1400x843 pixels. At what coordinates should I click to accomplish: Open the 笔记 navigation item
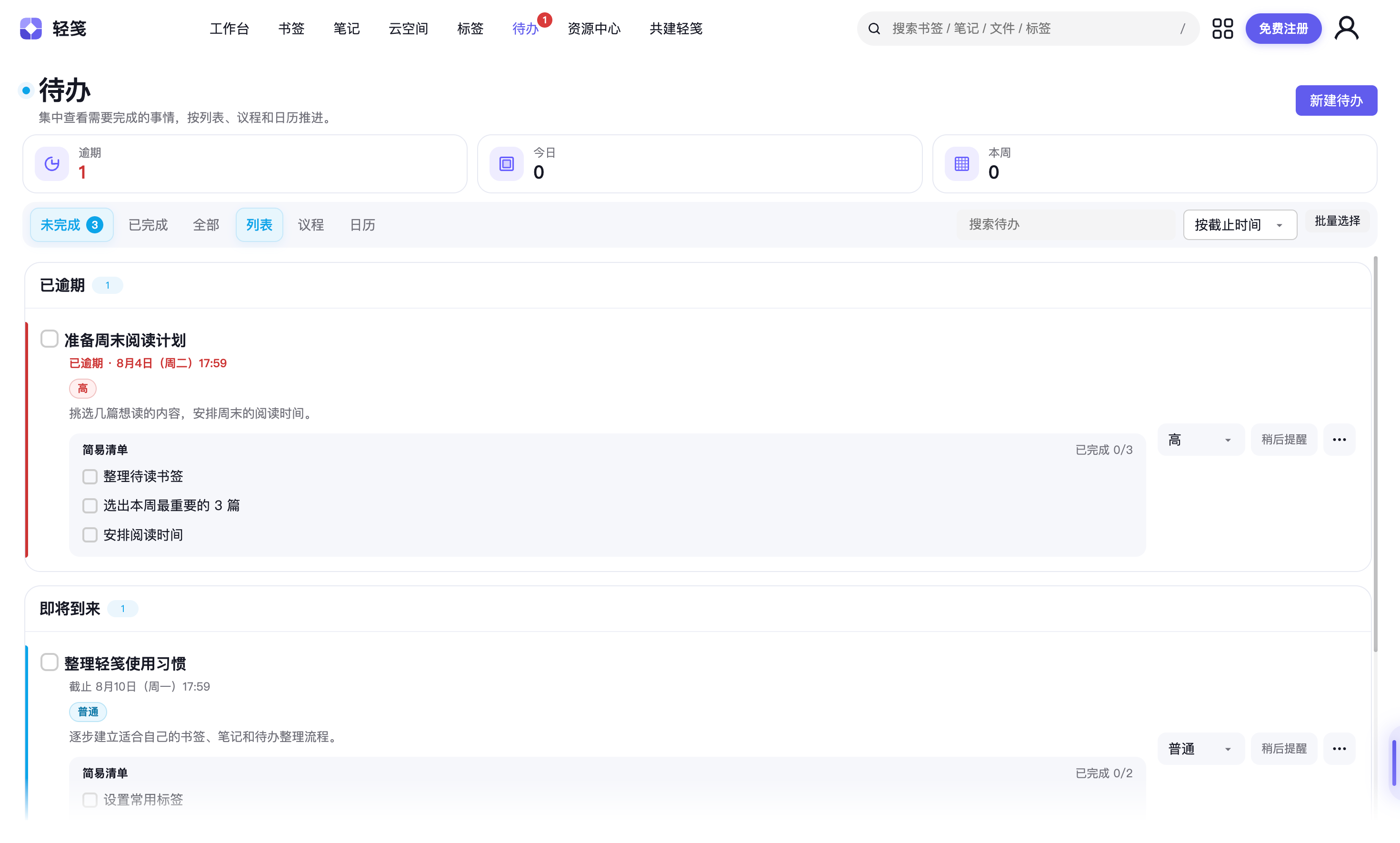click(x=347, y=29)
